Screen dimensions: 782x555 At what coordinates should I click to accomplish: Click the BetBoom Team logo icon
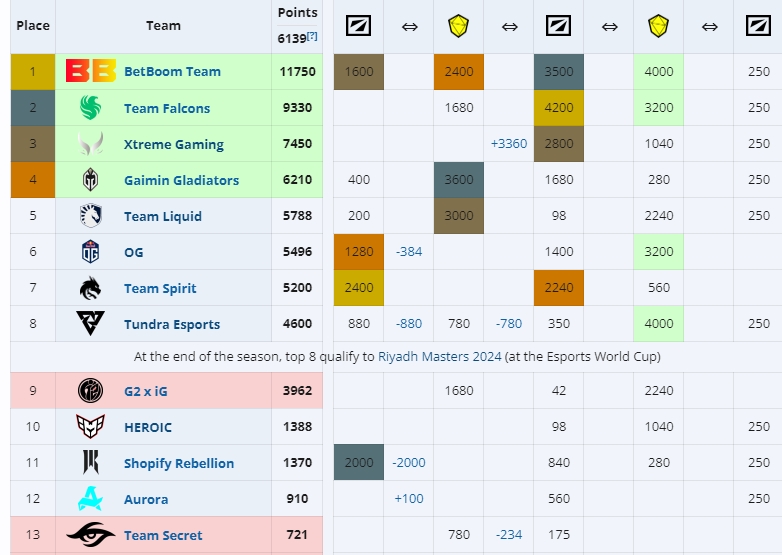coord(91,72)
